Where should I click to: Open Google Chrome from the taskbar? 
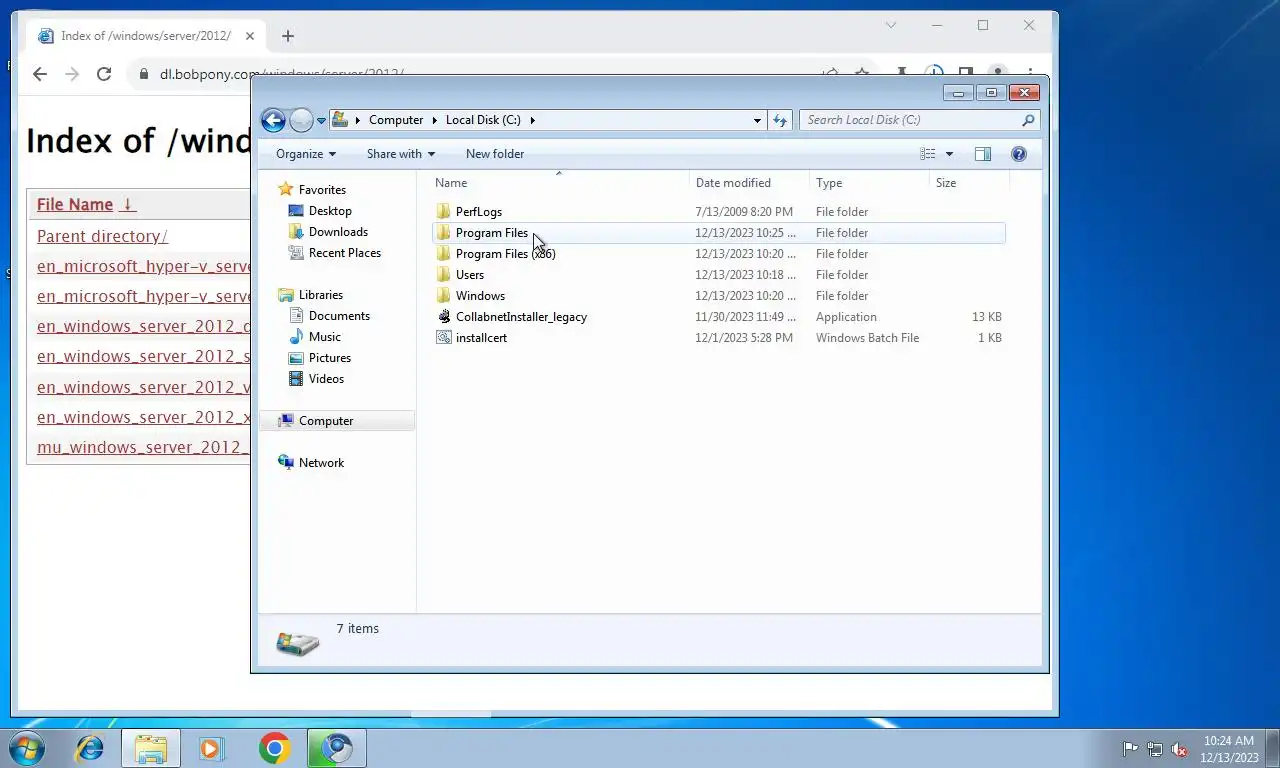tap(274, 748)
